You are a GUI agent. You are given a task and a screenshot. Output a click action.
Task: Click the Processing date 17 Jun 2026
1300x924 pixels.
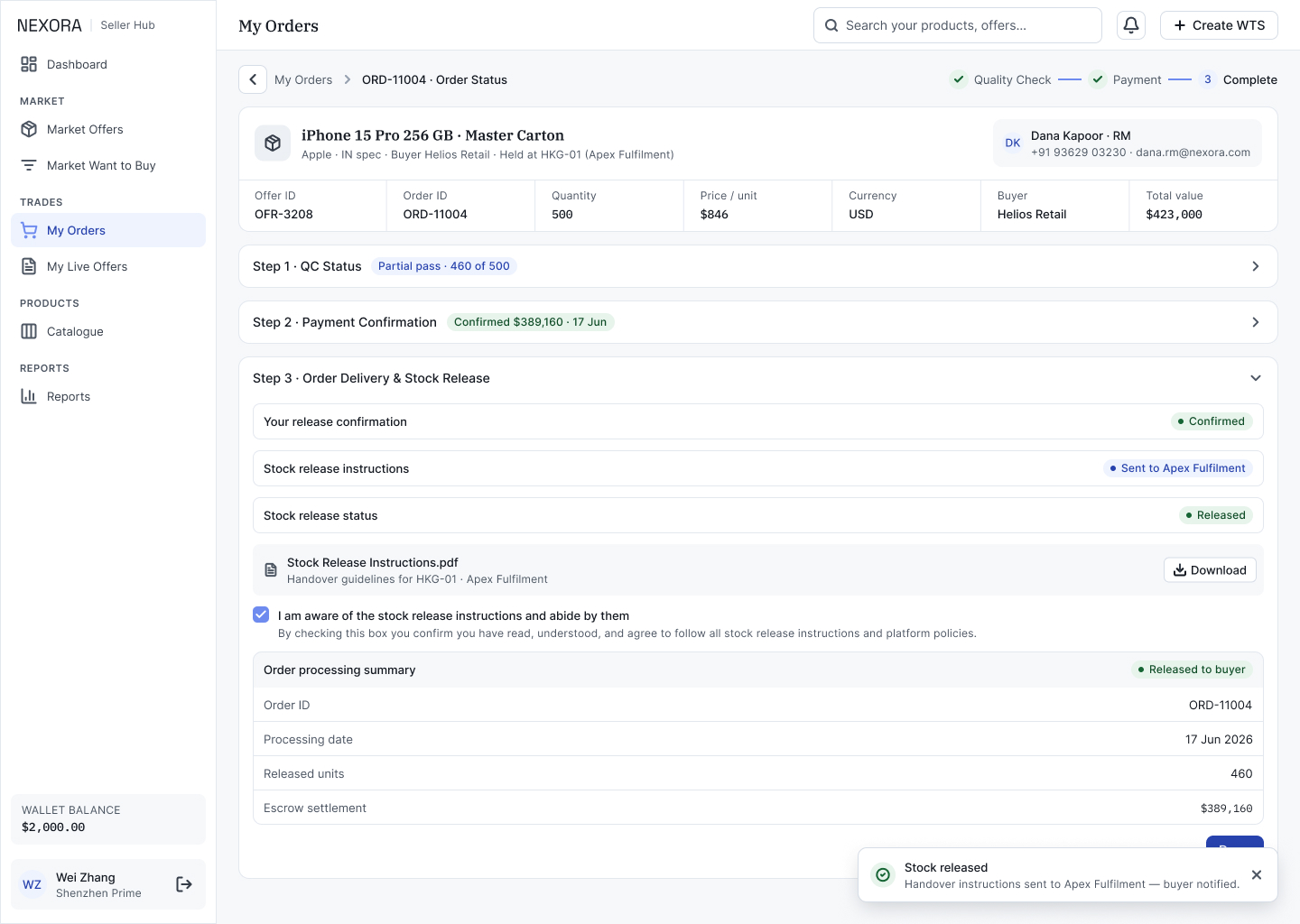pyautogui.click(x=1219, y=740)
